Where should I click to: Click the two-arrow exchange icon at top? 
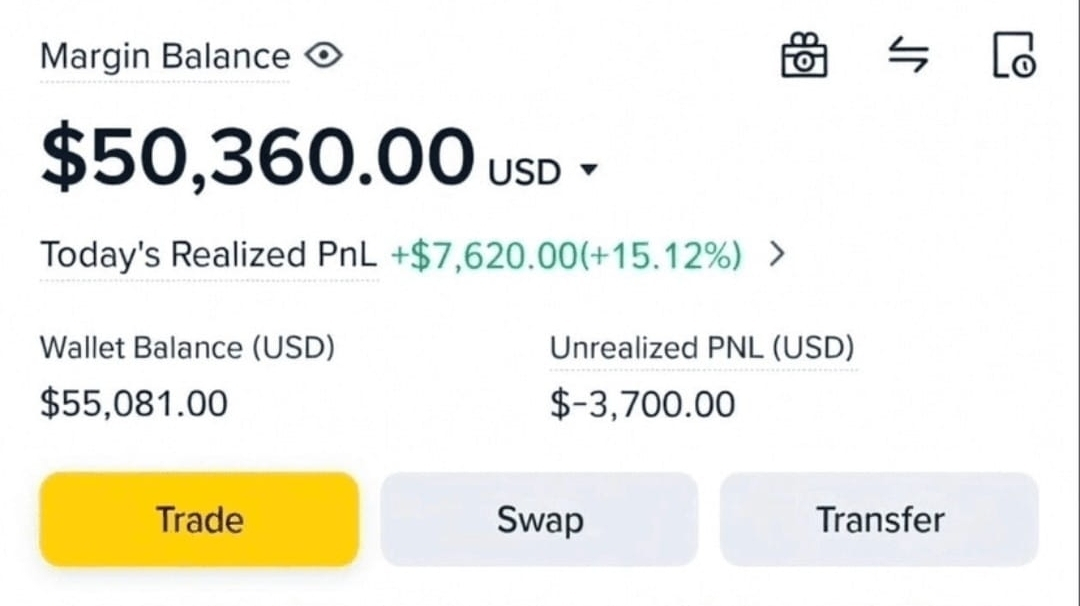click(x=908, y=55)
